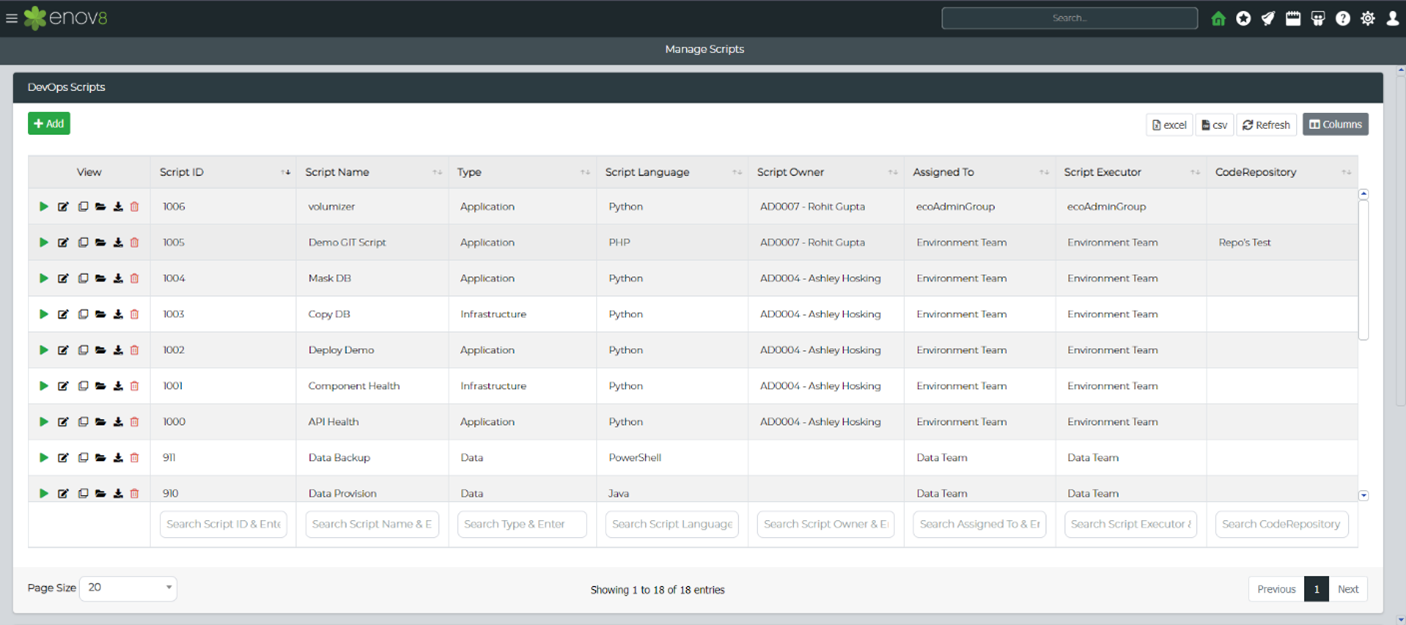This screenshot has height=625, width=1406.
Task: Export the table as csv
Action: coord(1213,124)
